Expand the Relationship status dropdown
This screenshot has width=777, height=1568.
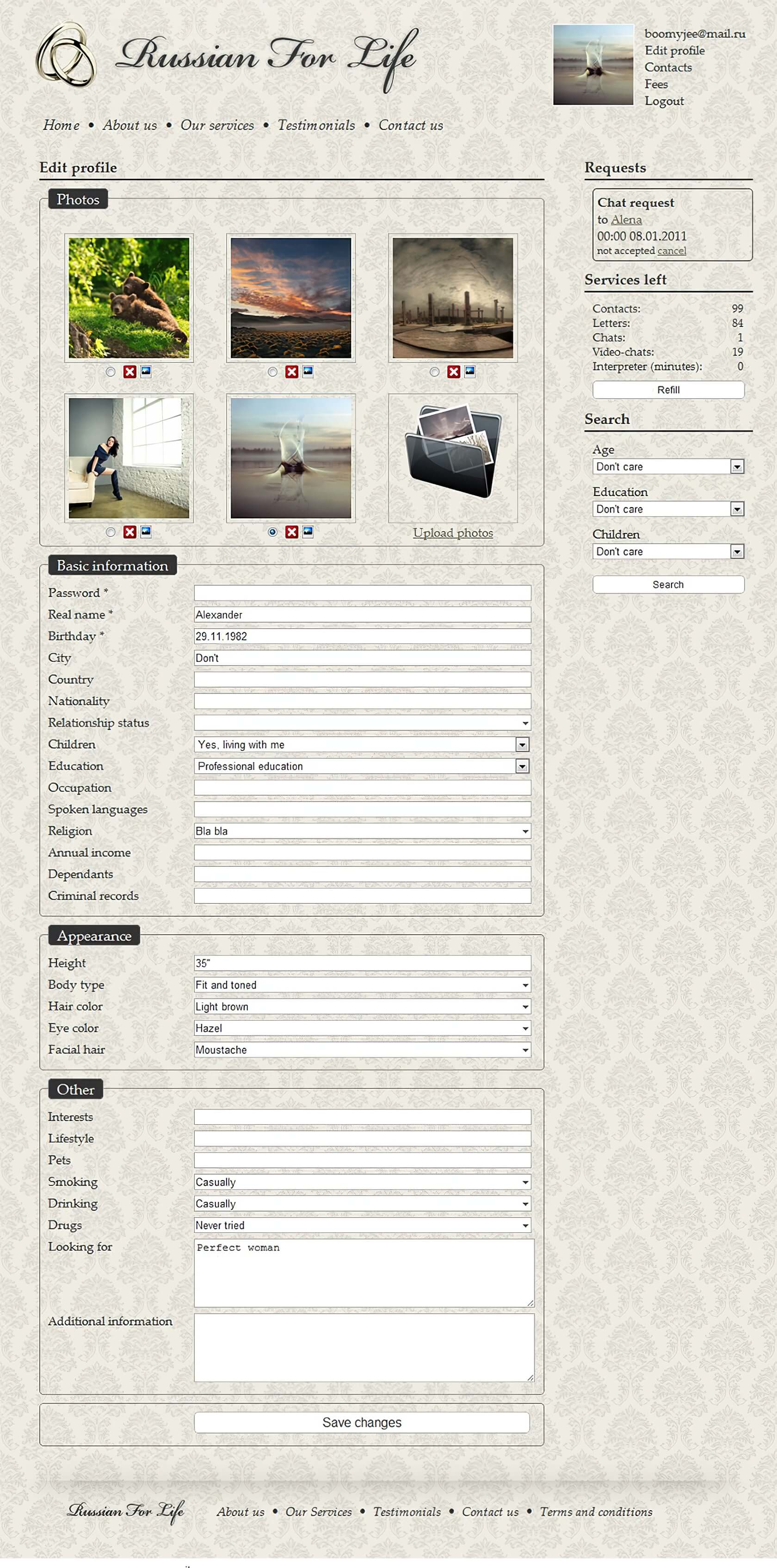[x=362, y=723]
